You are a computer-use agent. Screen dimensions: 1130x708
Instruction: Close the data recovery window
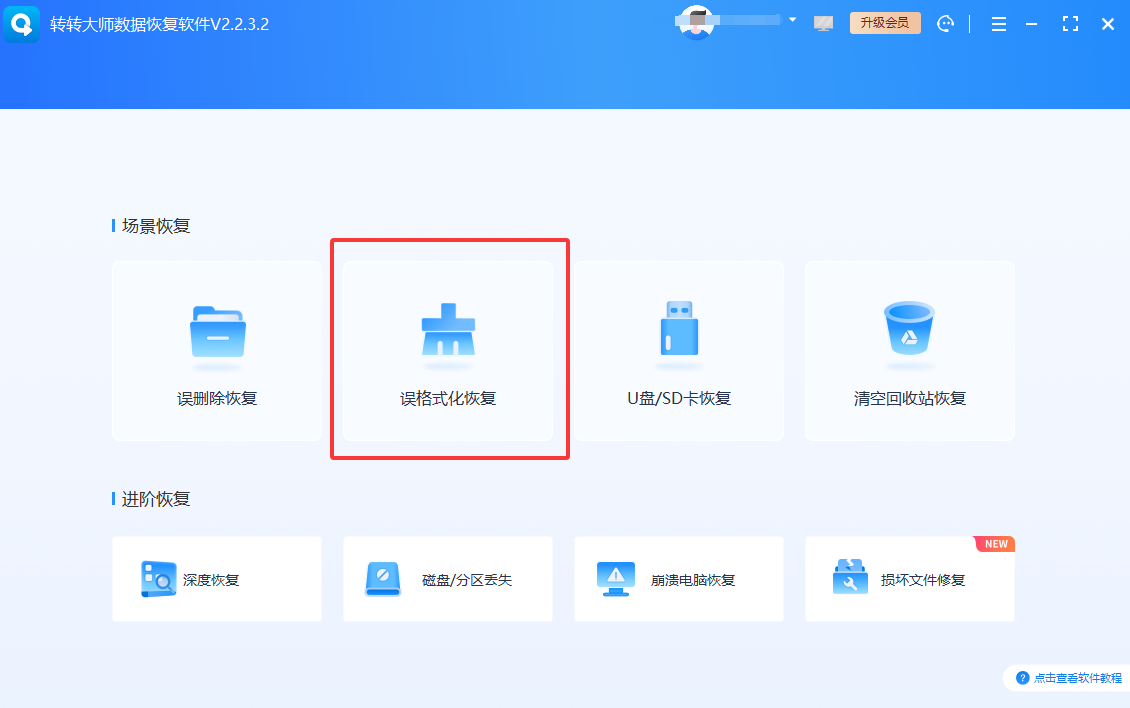1108,25
